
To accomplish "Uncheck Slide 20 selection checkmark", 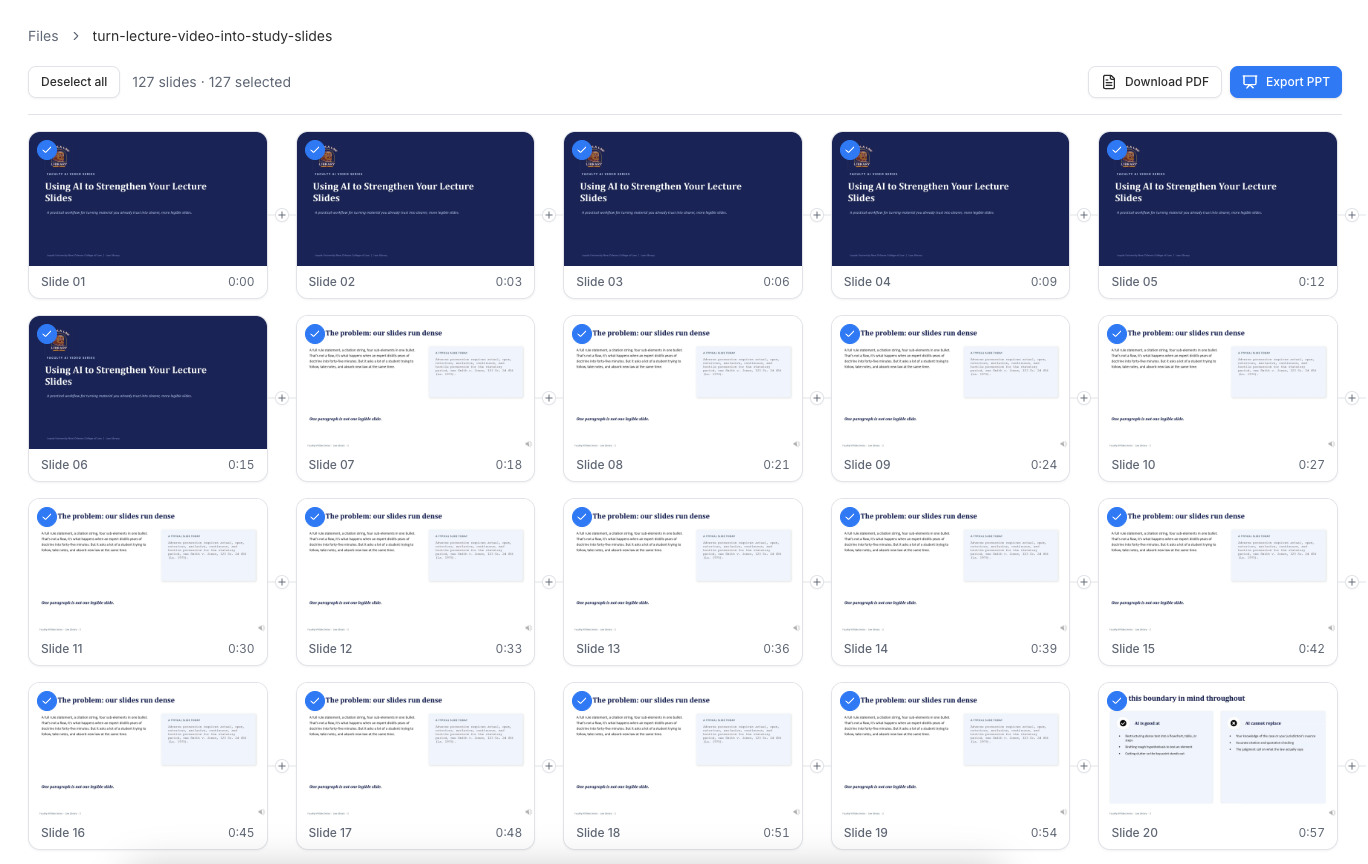I will [1117, 700].
